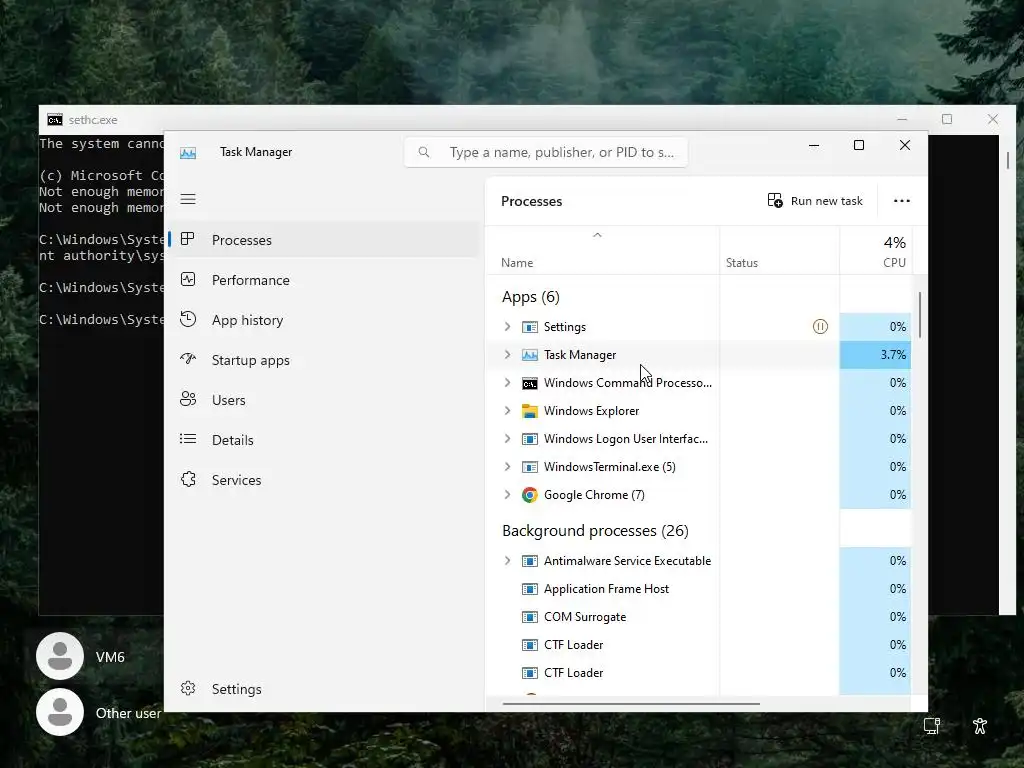Expand Antimalware Service Executable row
Viewport: 1024px width, 768px height.
pos(507,560)
